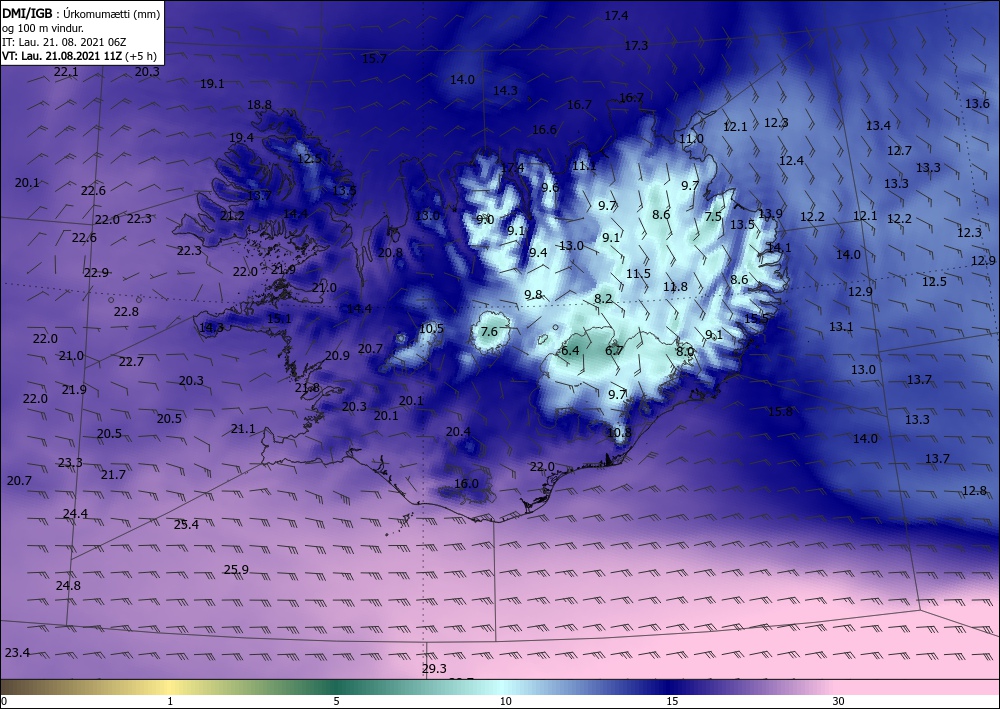
Task: Click the 20.9 value label
Action: [337, 355]
